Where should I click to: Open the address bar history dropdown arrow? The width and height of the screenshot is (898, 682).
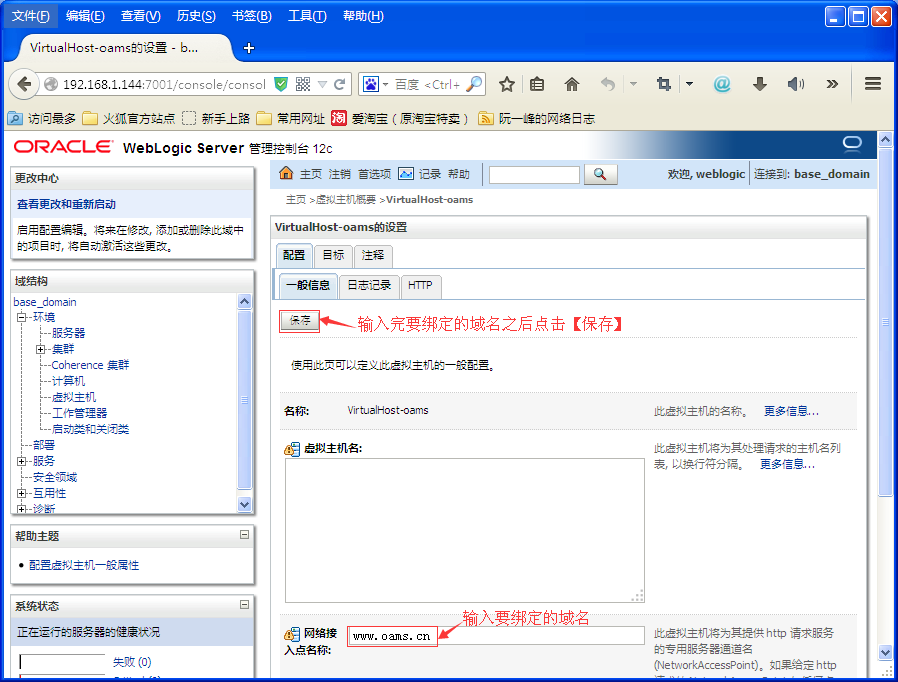point(322,85)
